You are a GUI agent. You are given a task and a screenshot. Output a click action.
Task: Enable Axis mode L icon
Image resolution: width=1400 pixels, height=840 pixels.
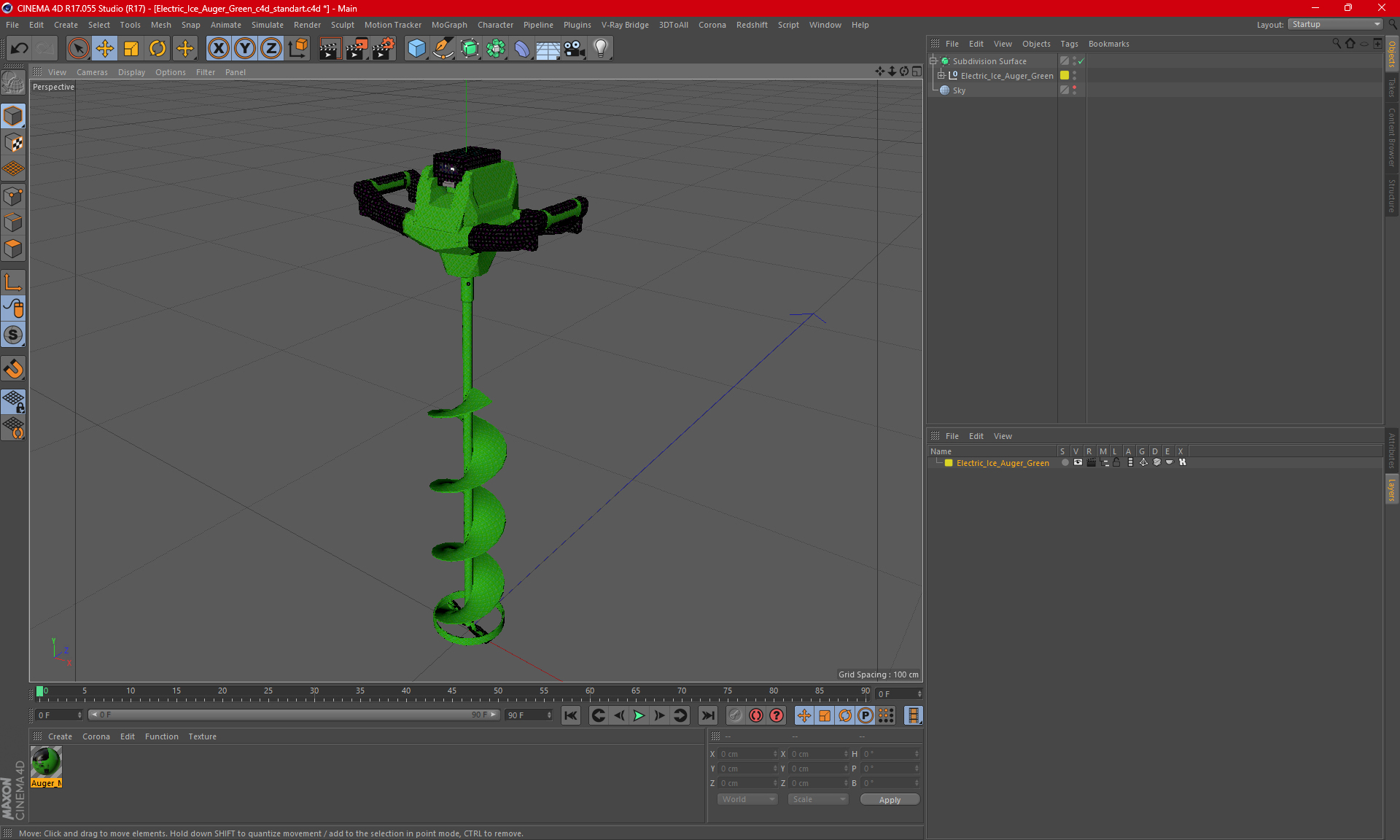13,282
